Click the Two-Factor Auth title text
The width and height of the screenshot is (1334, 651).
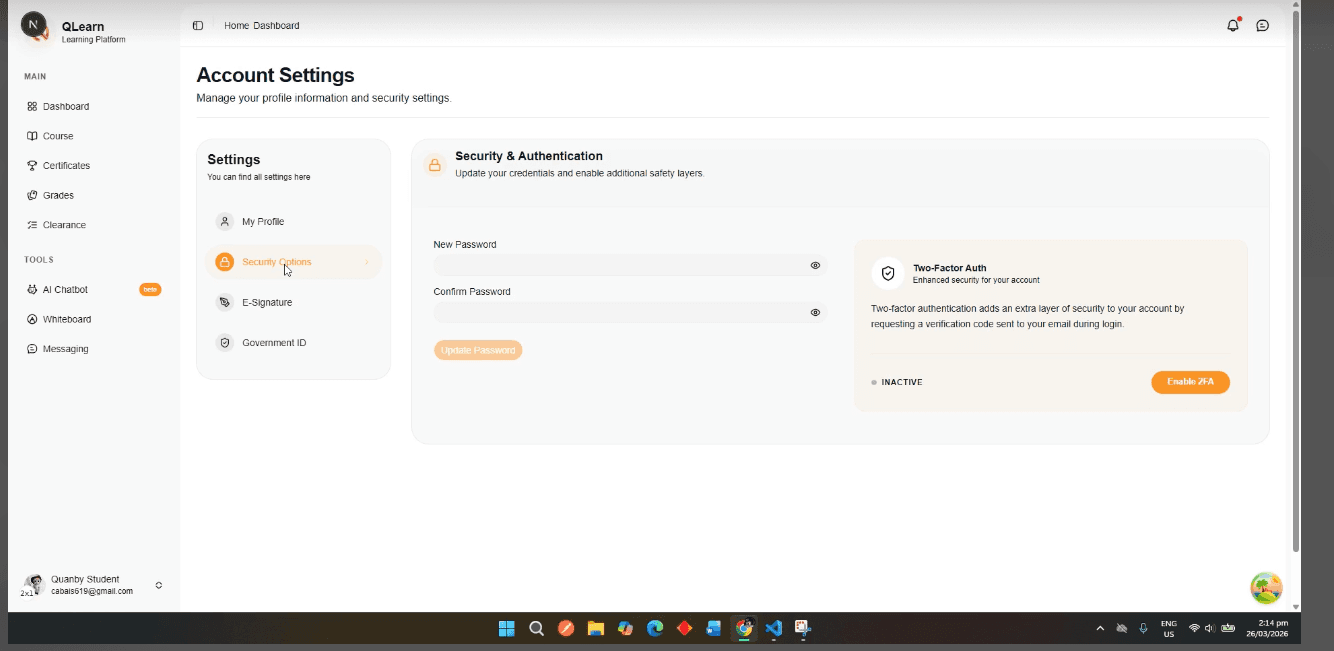tap(950, 268)
